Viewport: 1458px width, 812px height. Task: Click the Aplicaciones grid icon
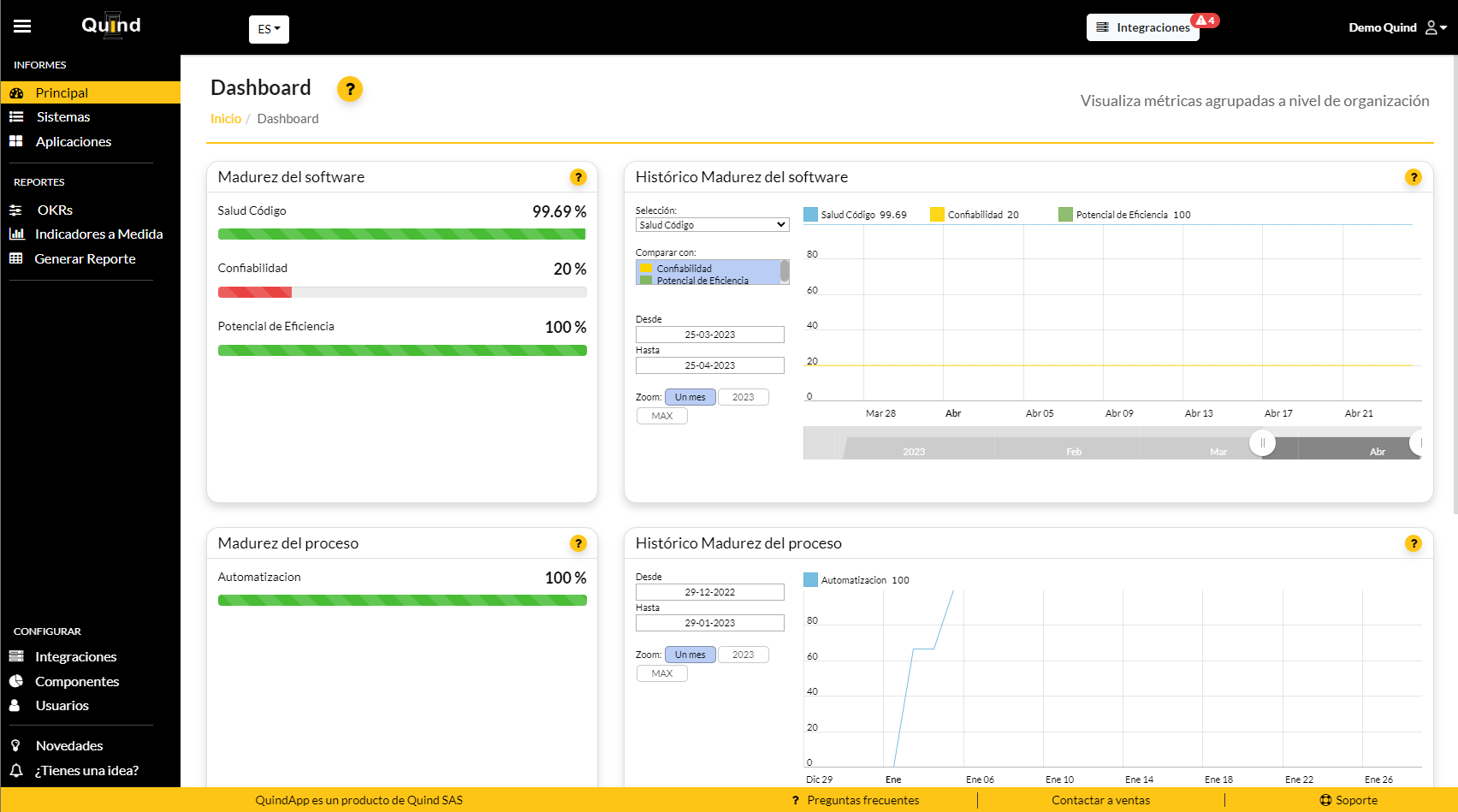point(16,141)
